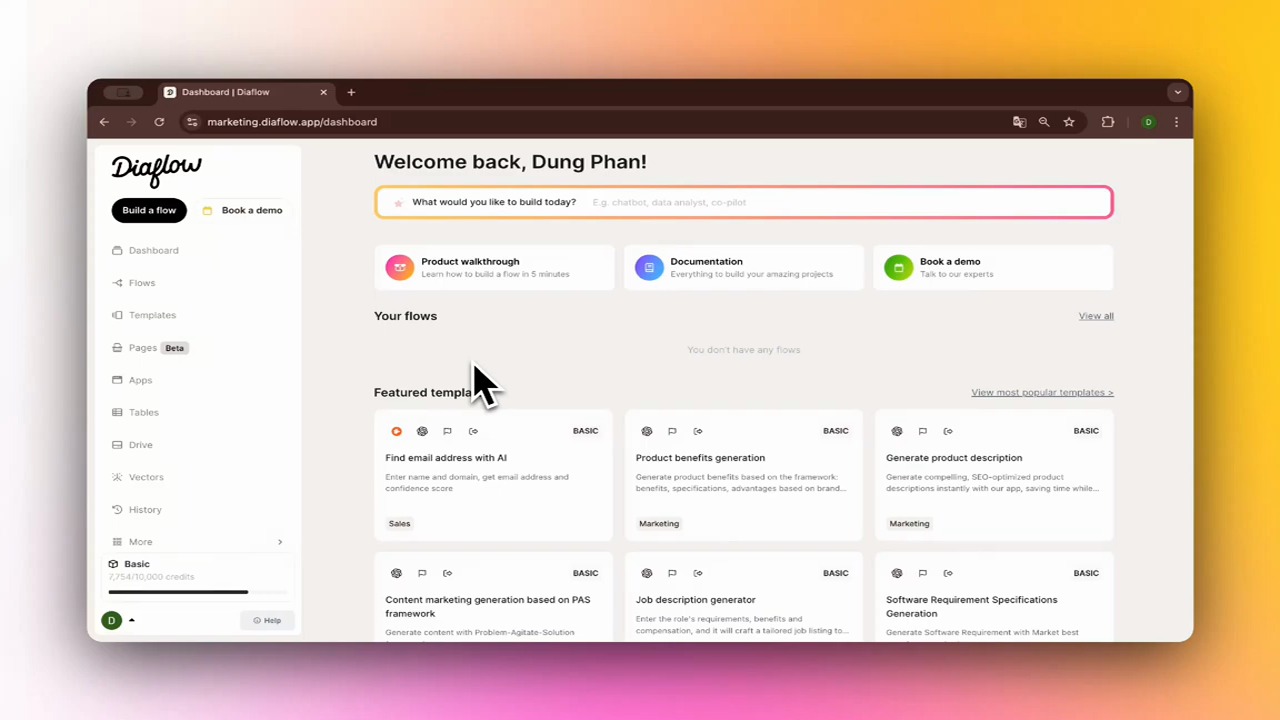Bookmark this page with the star icon

click(x=1069, y=122)
